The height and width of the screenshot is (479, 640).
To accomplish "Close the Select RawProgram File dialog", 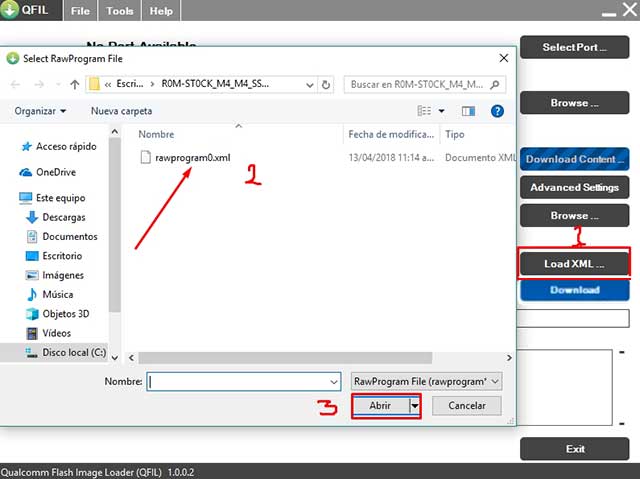I will tap(504, 58).
